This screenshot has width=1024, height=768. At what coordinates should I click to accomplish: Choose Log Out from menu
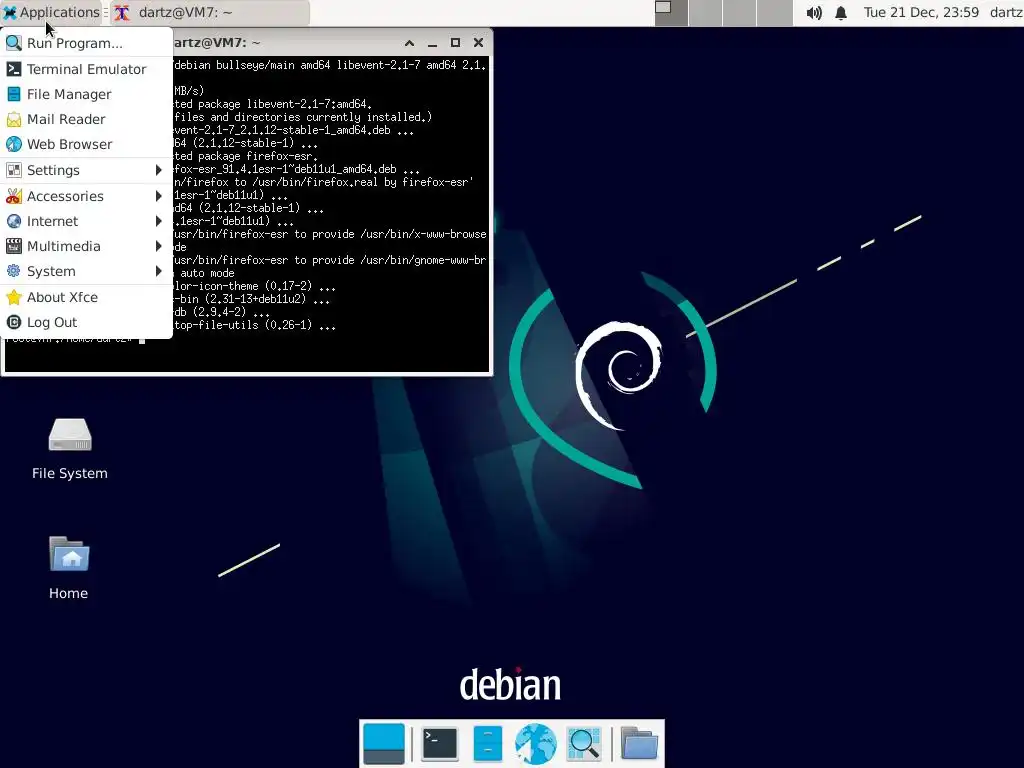tap(86, 322)
